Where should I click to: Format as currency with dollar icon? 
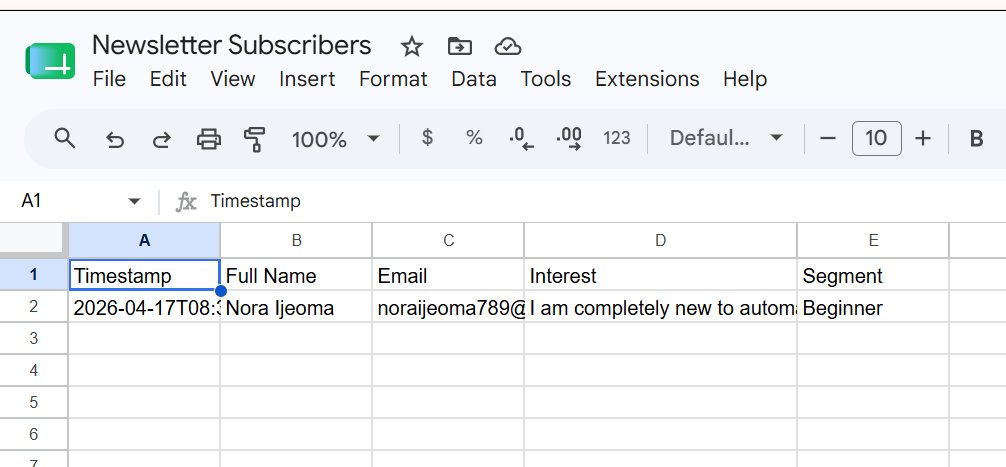pos(427,137)
